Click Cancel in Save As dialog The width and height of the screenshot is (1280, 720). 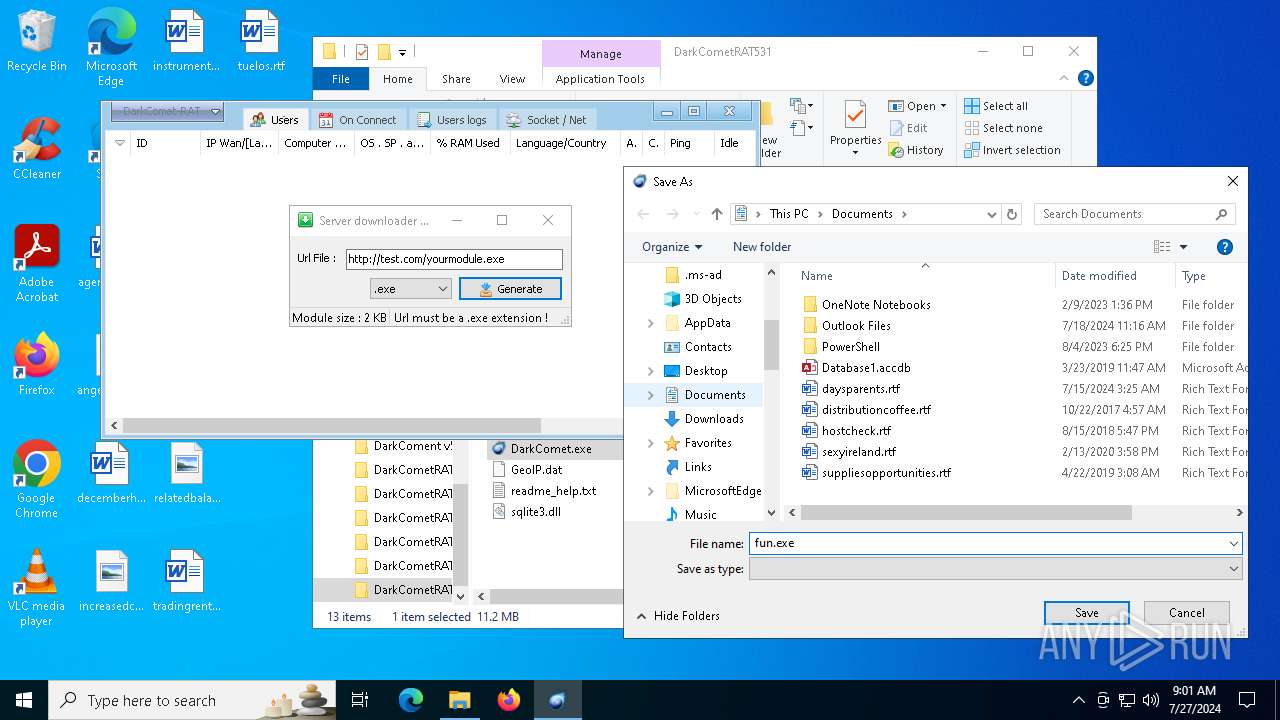click(x=1187, y=613)
